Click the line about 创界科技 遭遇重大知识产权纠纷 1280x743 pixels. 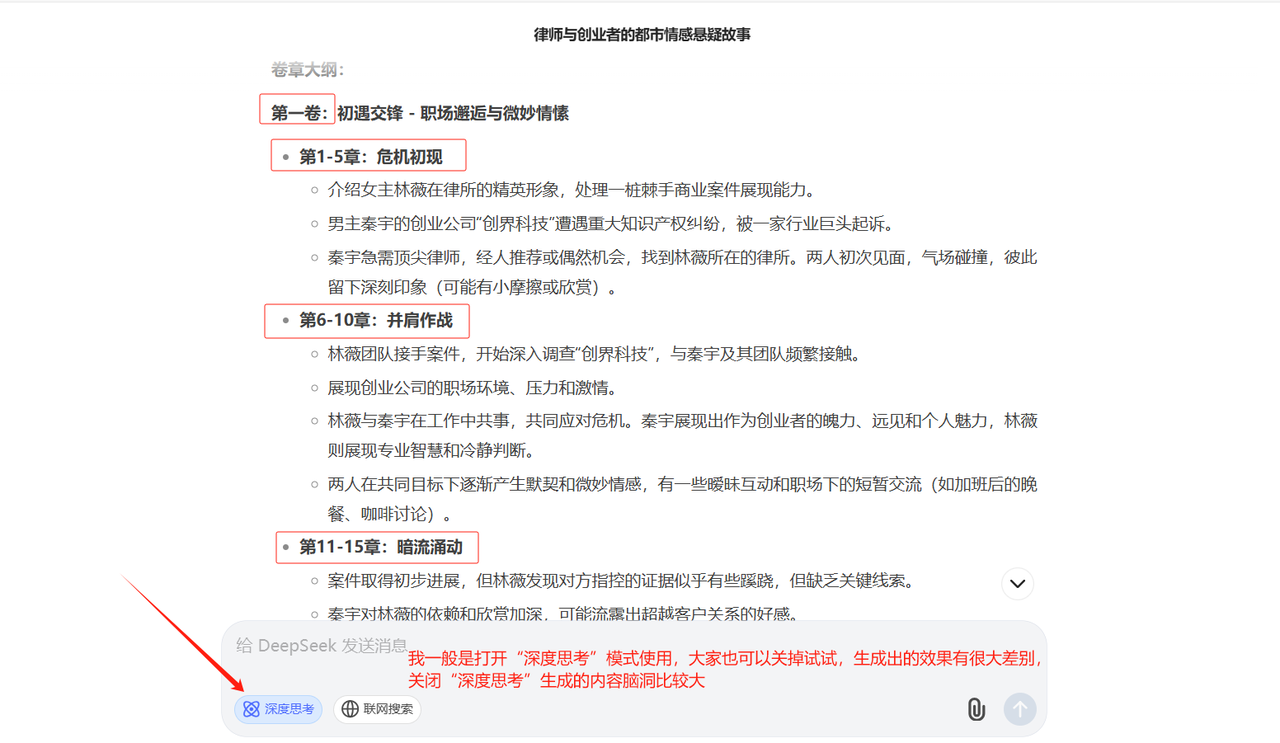(611, 223)
